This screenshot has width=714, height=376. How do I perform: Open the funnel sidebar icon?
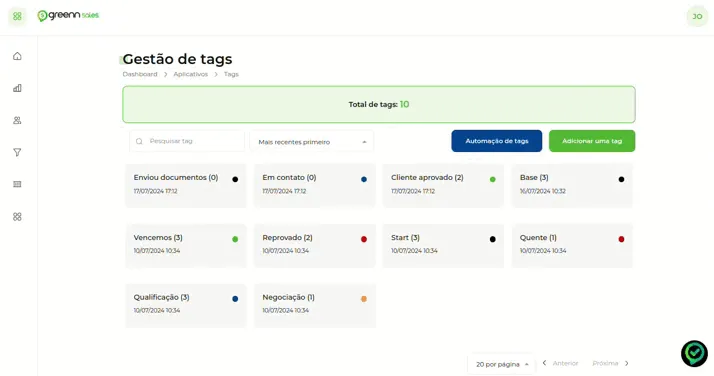17,152
